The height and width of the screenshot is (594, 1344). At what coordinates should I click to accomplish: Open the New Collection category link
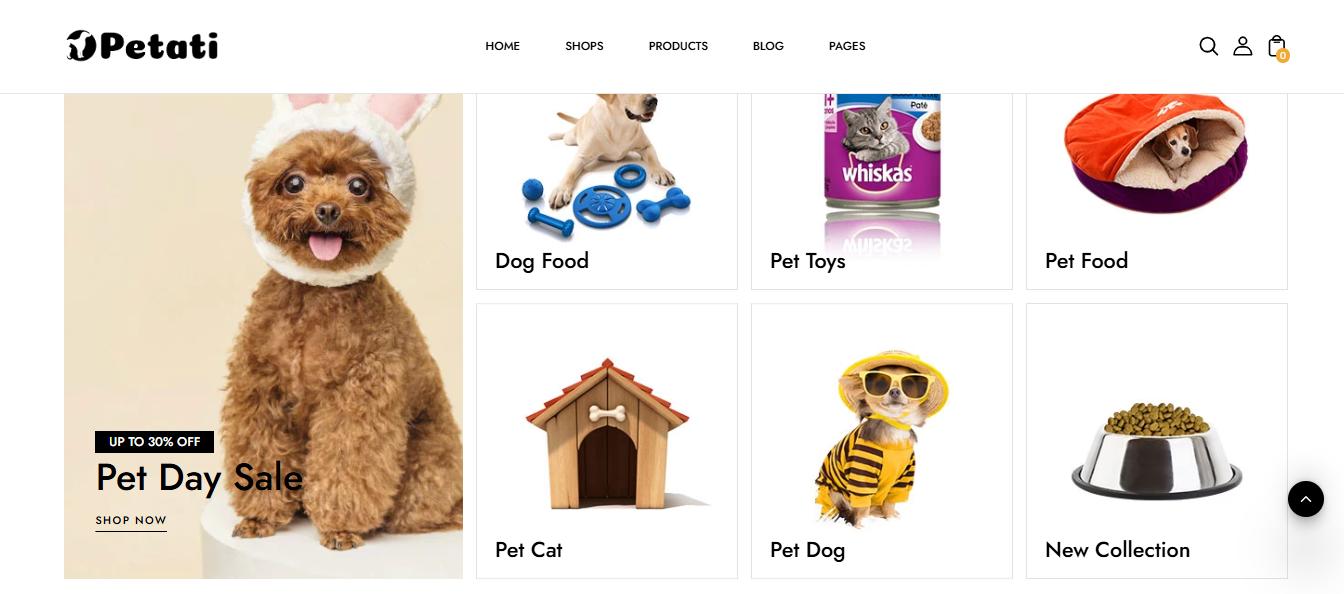tap(1117, 550)
